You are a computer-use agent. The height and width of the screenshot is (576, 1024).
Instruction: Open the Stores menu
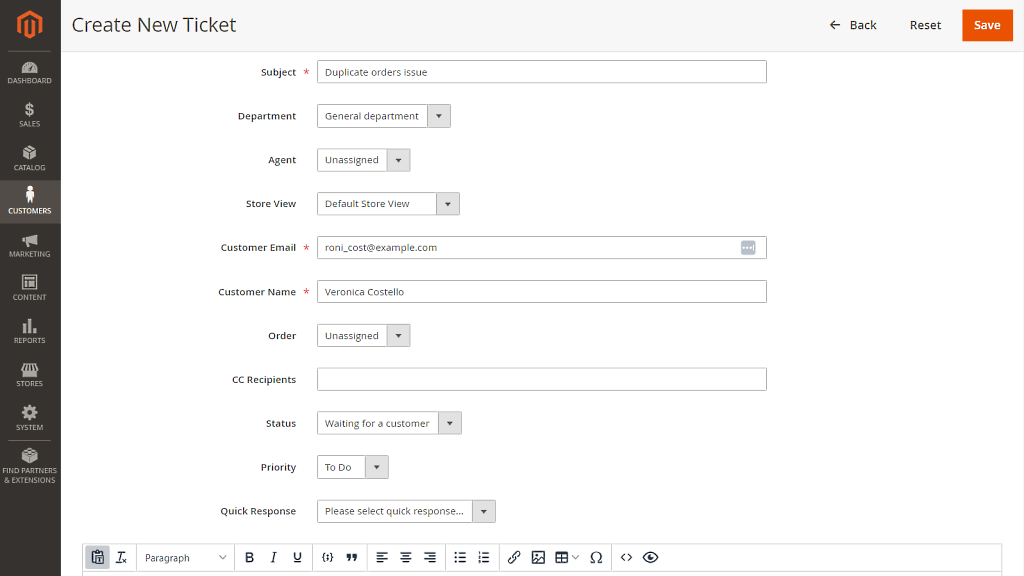point(29,375)
